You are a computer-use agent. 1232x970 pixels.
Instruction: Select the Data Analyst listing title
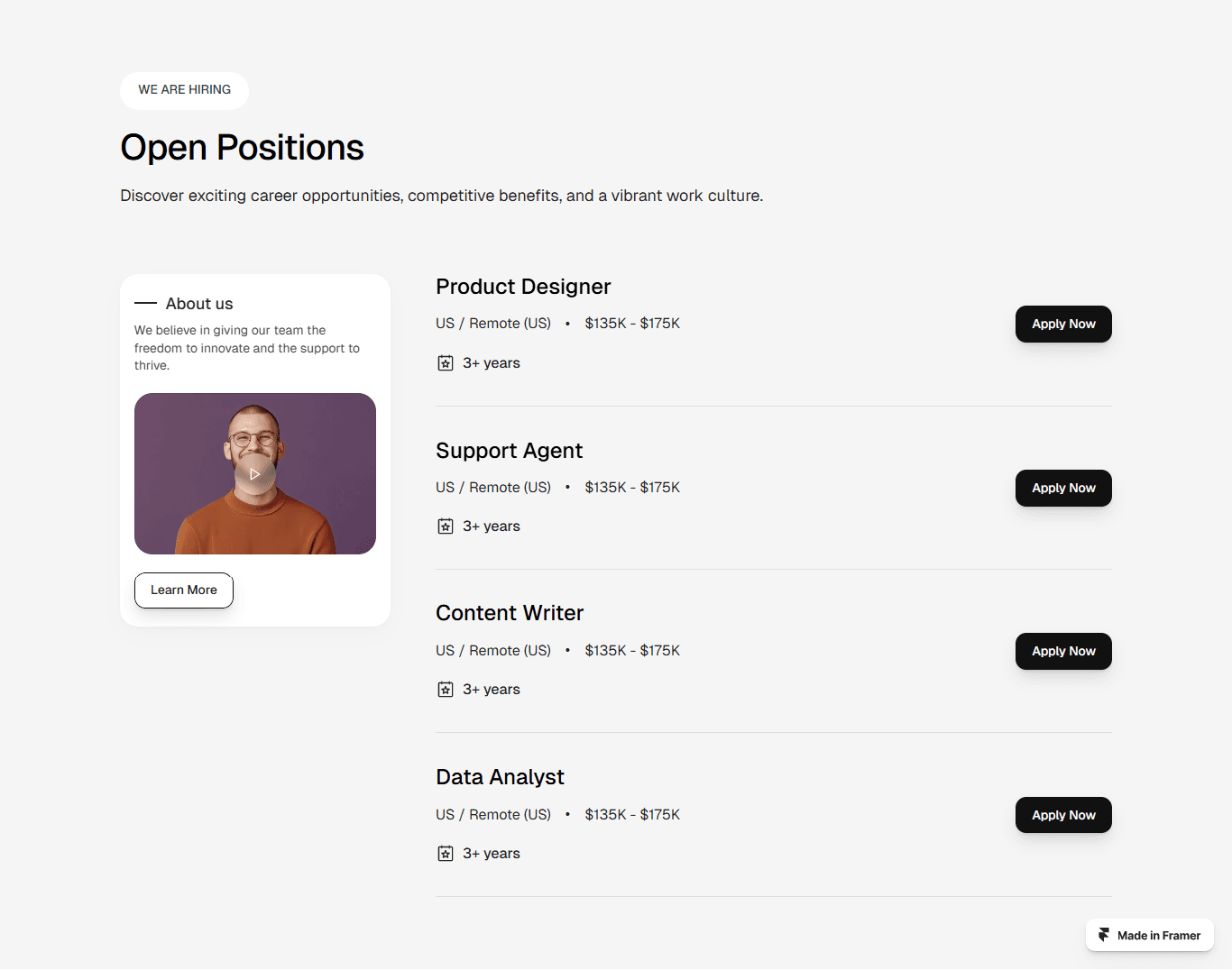(500, 777)
